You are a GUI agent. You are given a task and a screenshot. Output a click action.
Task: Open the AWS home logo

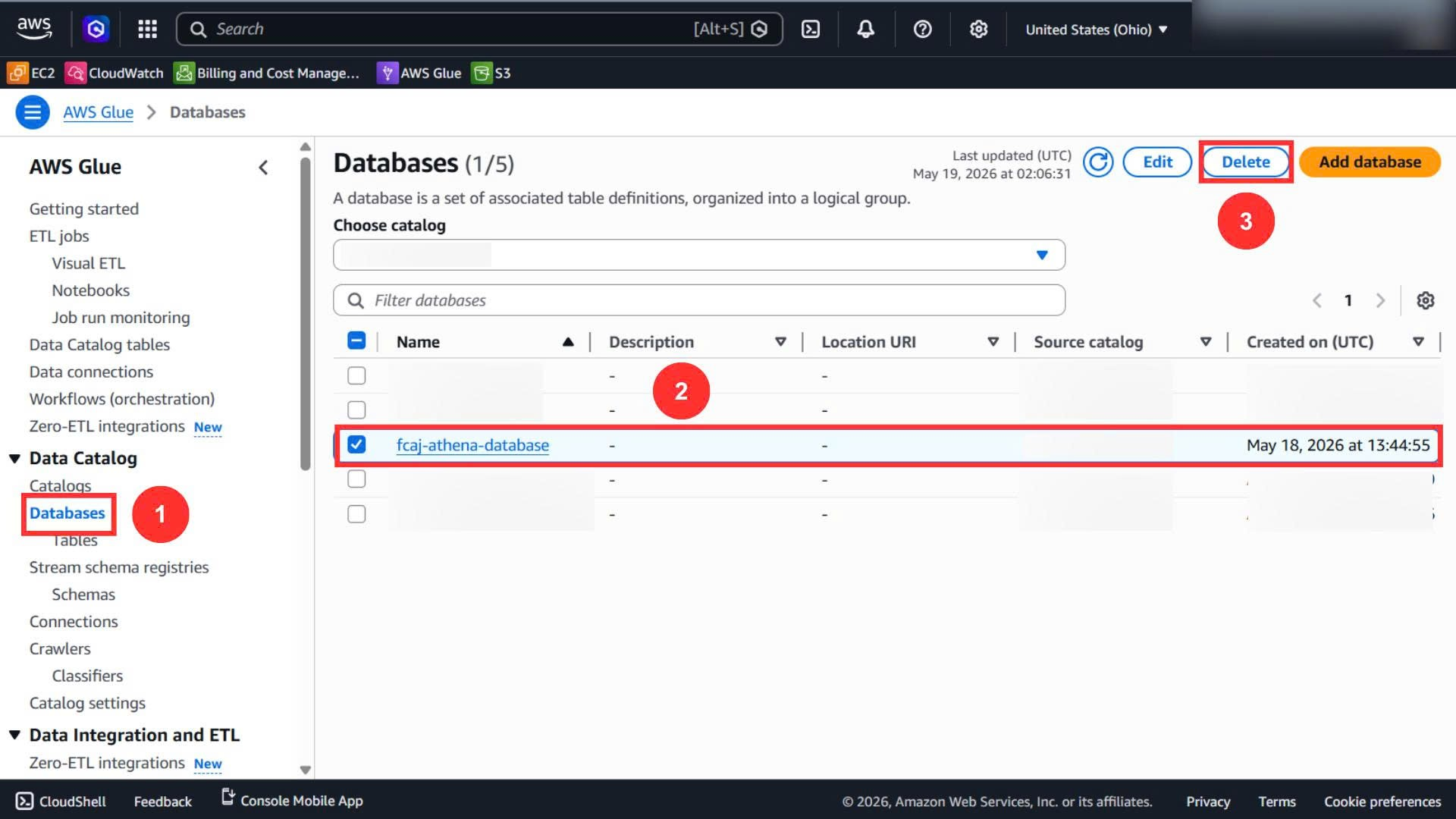(34, 28)
